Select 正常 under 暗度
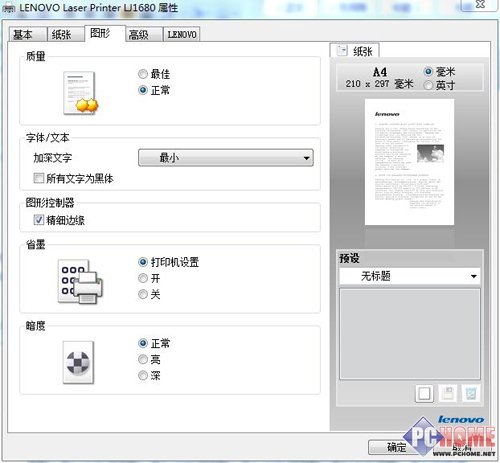Image resolution: width=500 pixels, height=463 pixels. coord(143,343)
